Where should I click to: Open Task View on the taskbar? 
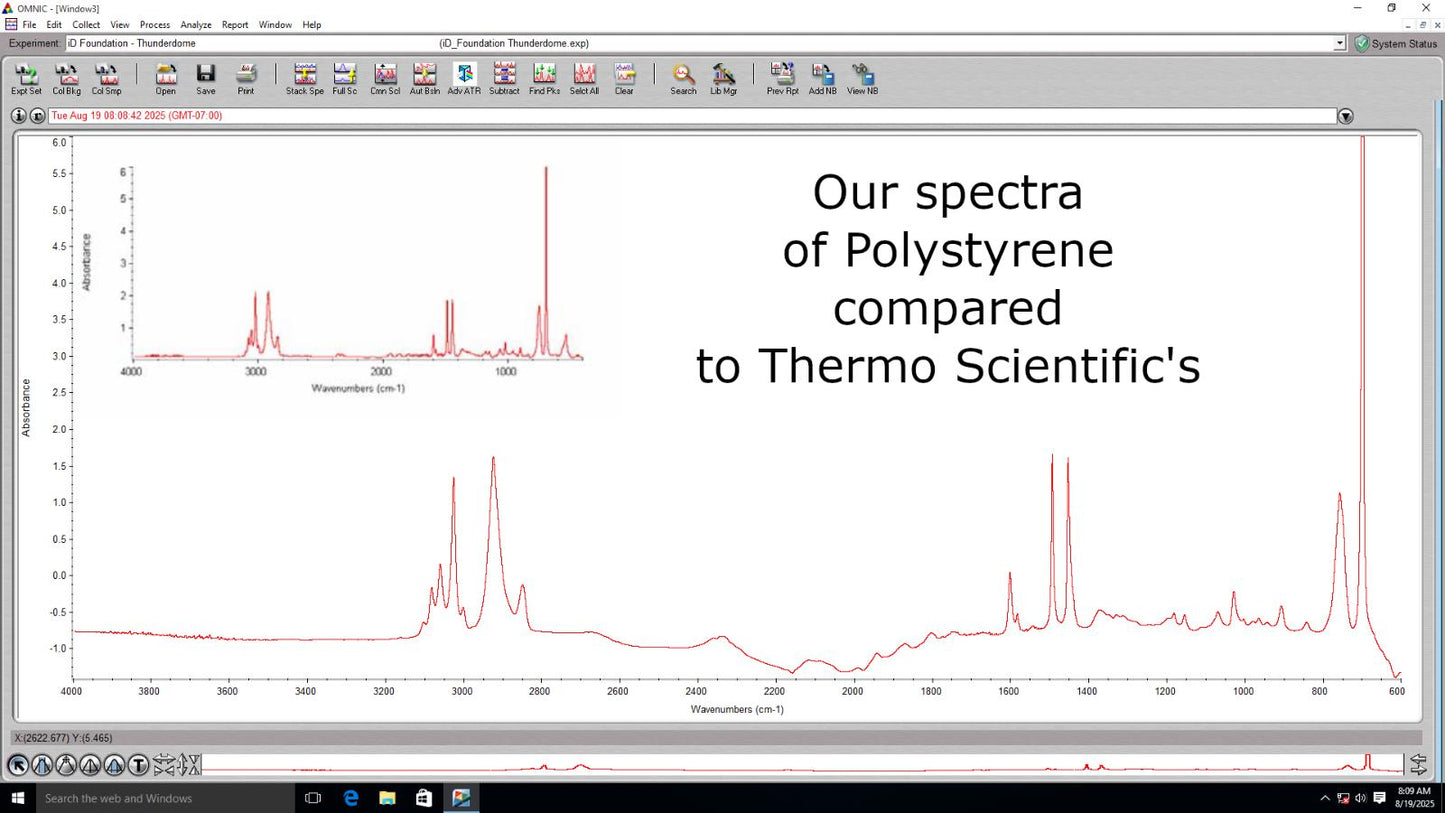coord(313,798)
